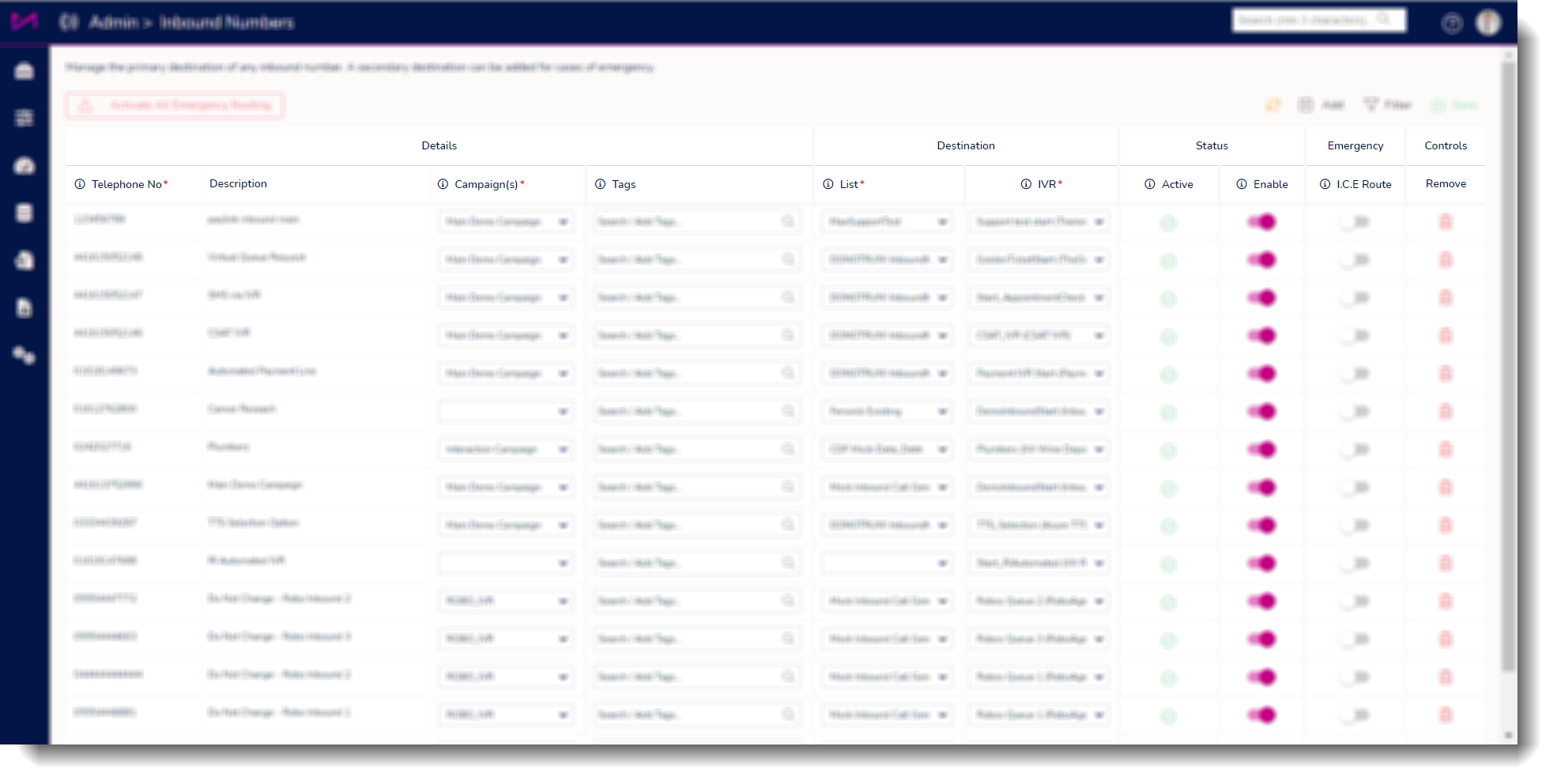
Task: Click the Emergency column group header
Action: (1355, 145)
